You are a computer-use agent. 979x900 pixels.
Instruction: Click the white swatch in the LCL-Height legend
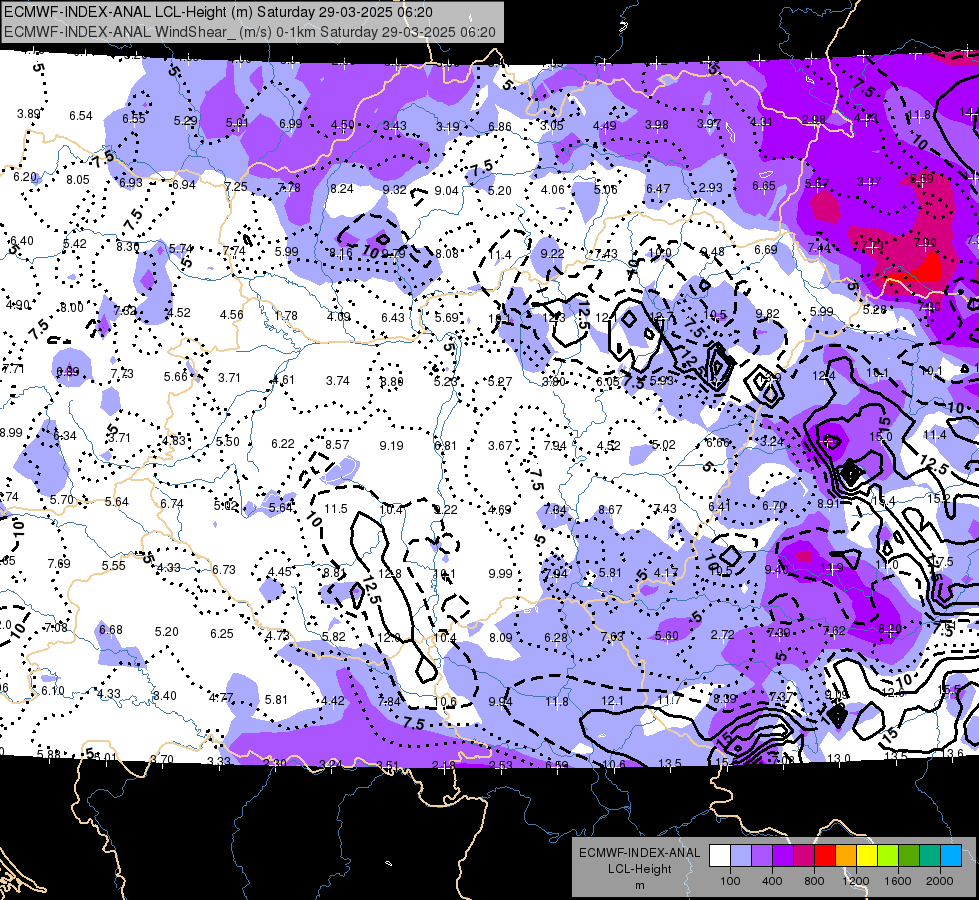[720, 856]
